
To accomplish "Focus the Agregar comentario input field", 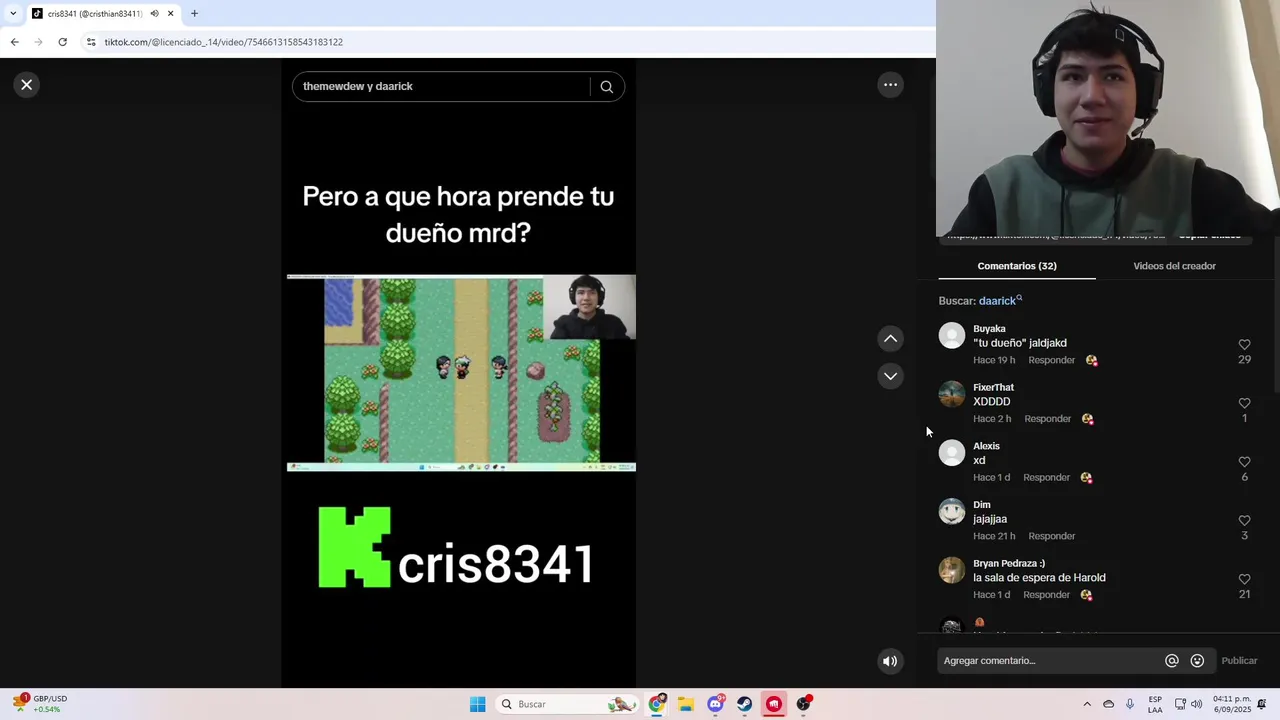I will point(1050,661).
